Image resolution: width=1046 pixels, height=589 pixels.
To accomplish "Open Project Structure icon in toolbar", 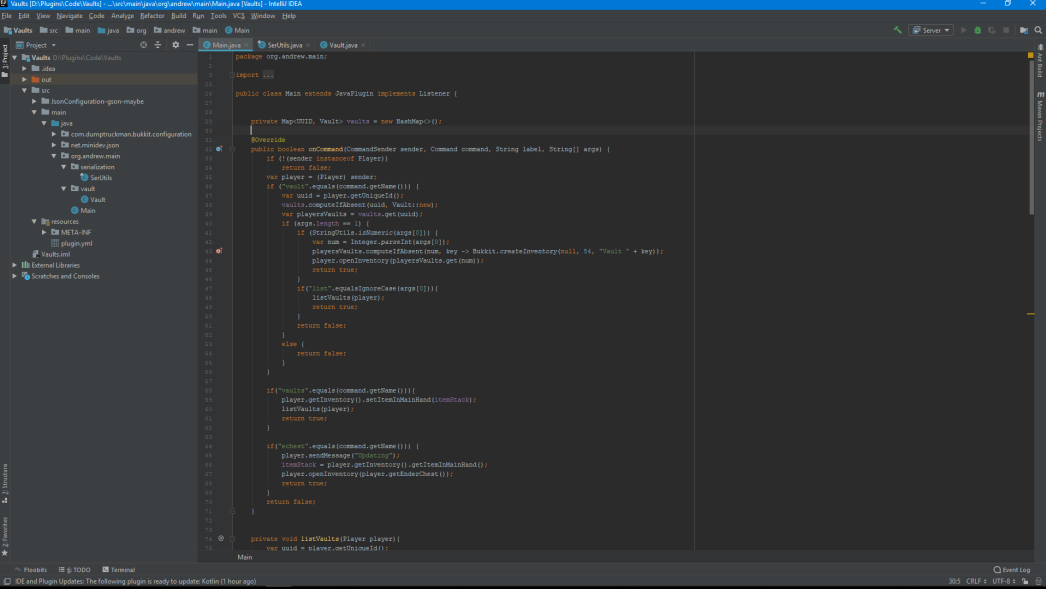I will tap(1024, 30).
